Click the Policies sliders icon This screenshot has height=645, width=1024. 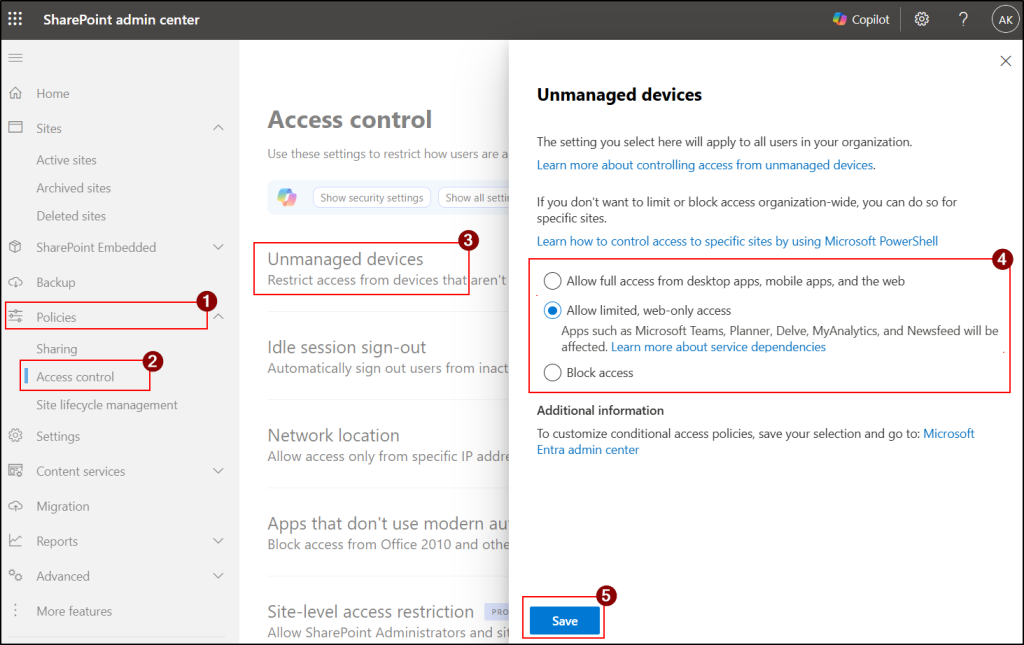pos(16,317)
